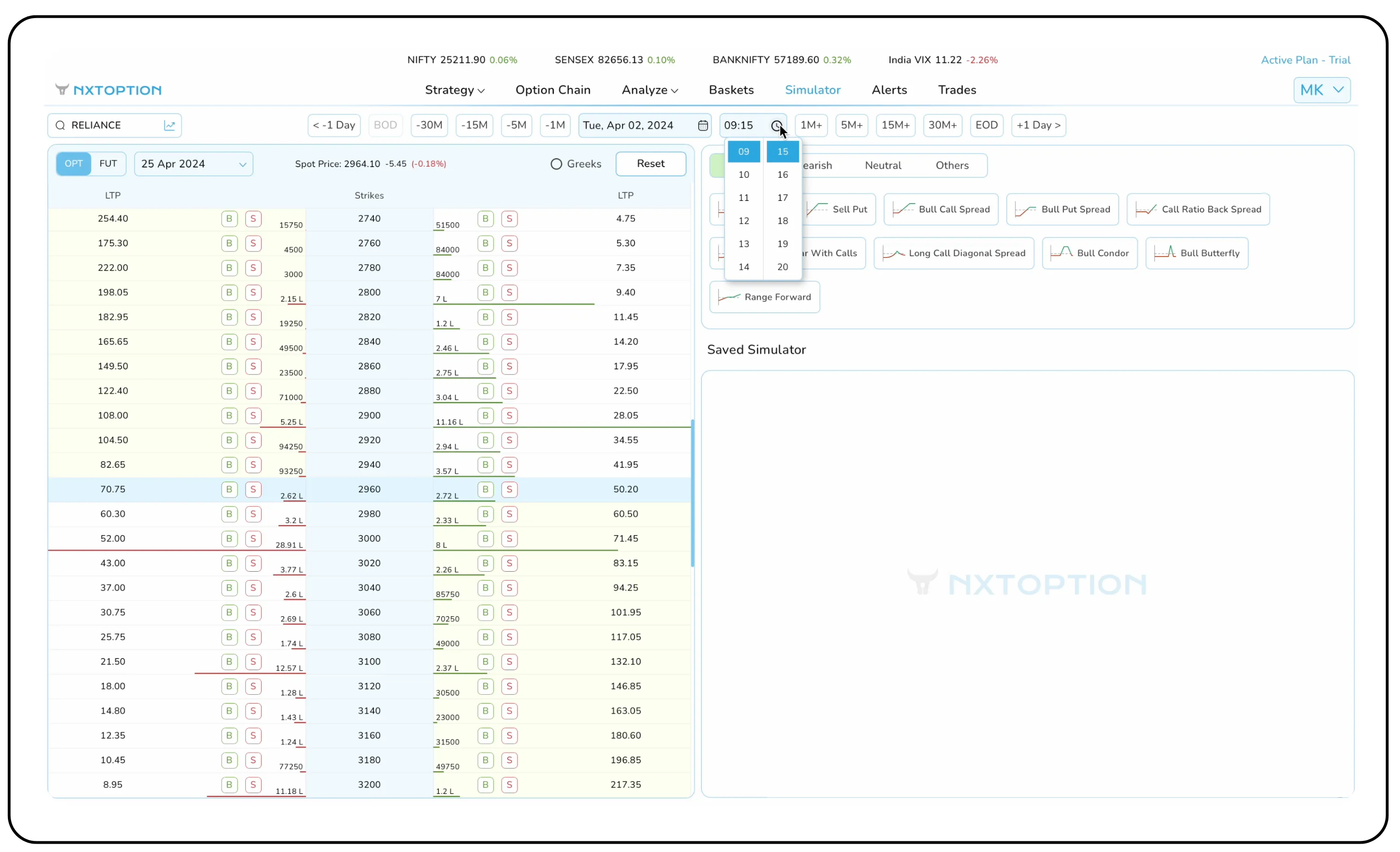Click the NXTOPTION logo
1400x852 pixels.
click(x=109, y=89)
